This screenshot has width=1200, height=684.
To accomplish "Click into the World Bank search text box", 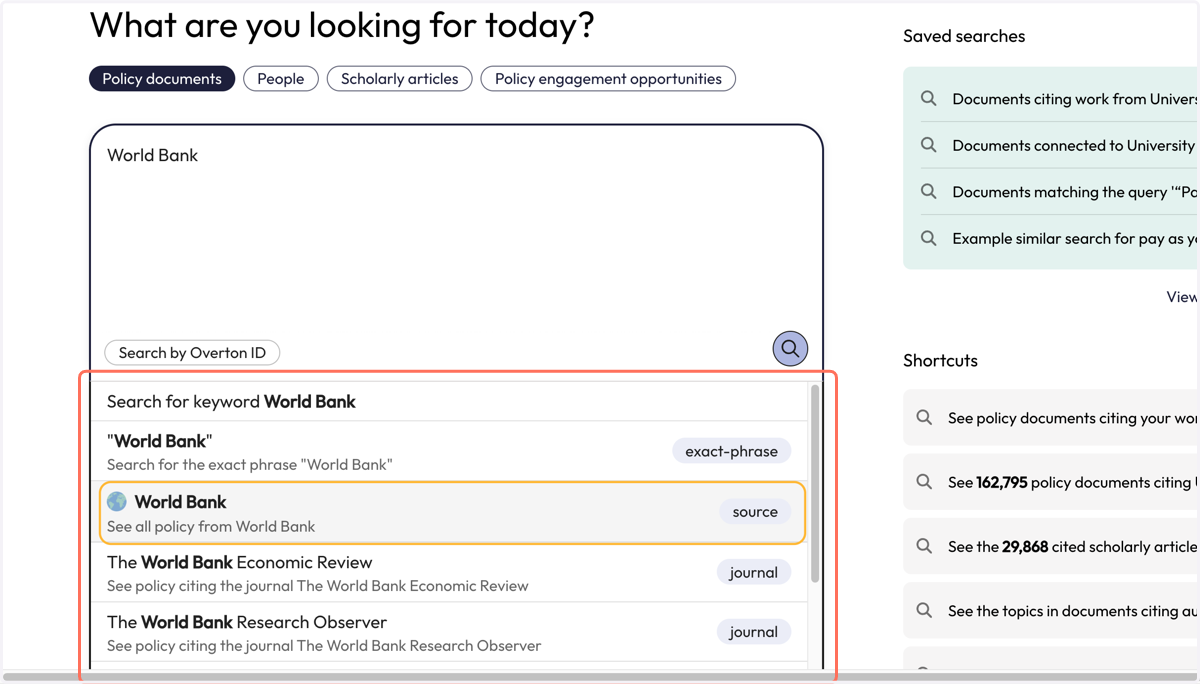I will pyautogui.click(x=456, y=235).
